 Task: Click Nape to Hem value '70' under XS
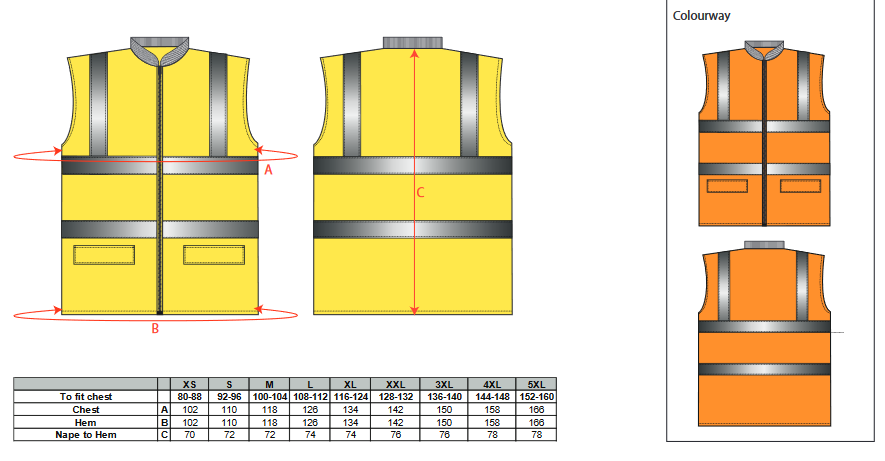[x=190, y=435]
